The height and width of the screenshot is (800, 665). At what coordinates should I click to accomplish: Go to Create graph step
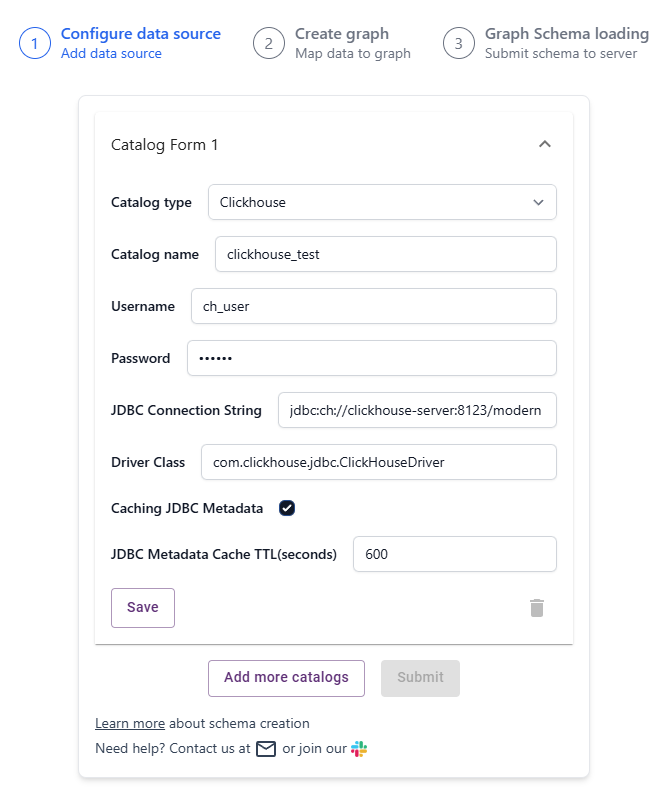[342, 34]
